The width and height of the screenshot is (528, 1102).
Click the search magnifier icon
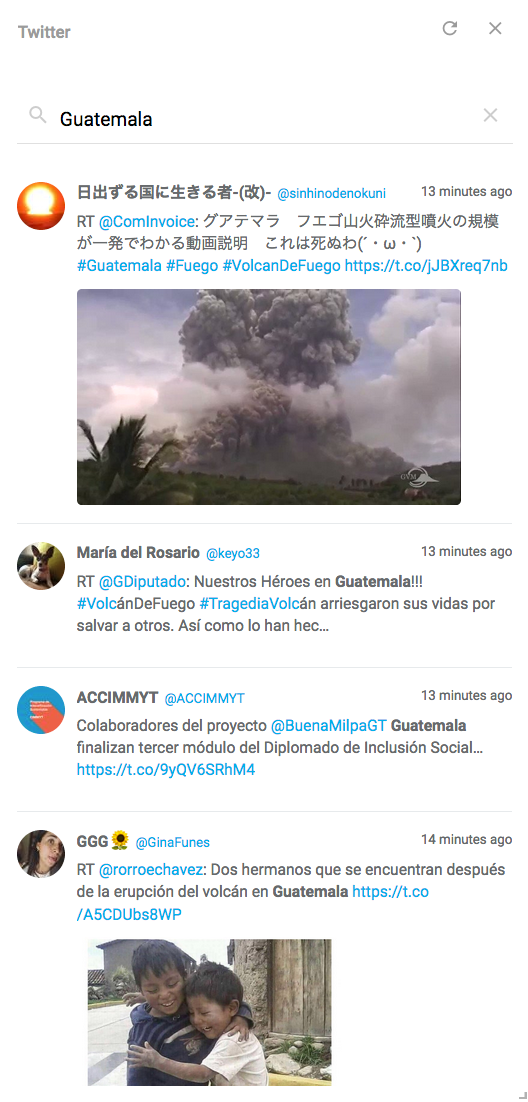[38, 115]
